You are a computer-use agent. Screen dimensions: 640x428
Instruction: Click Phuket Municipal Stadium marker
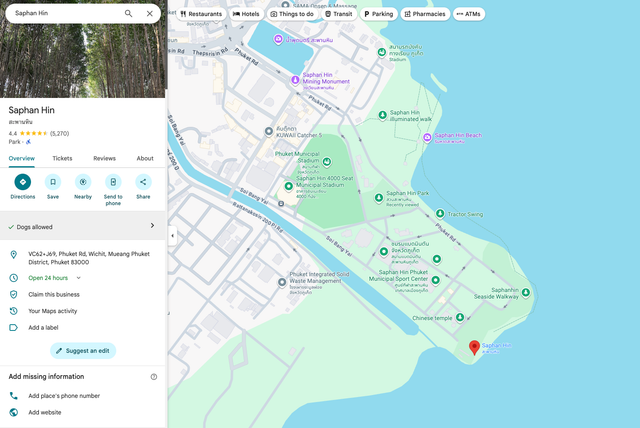tap(327, 162)
